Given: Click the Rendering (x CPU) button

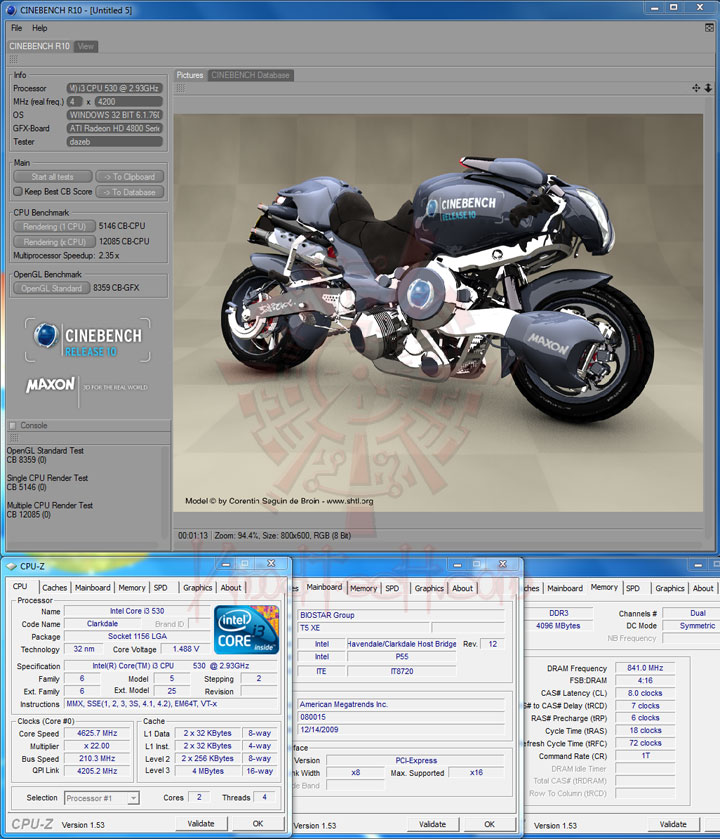Looking at the screenshot, I should [54, 242].
